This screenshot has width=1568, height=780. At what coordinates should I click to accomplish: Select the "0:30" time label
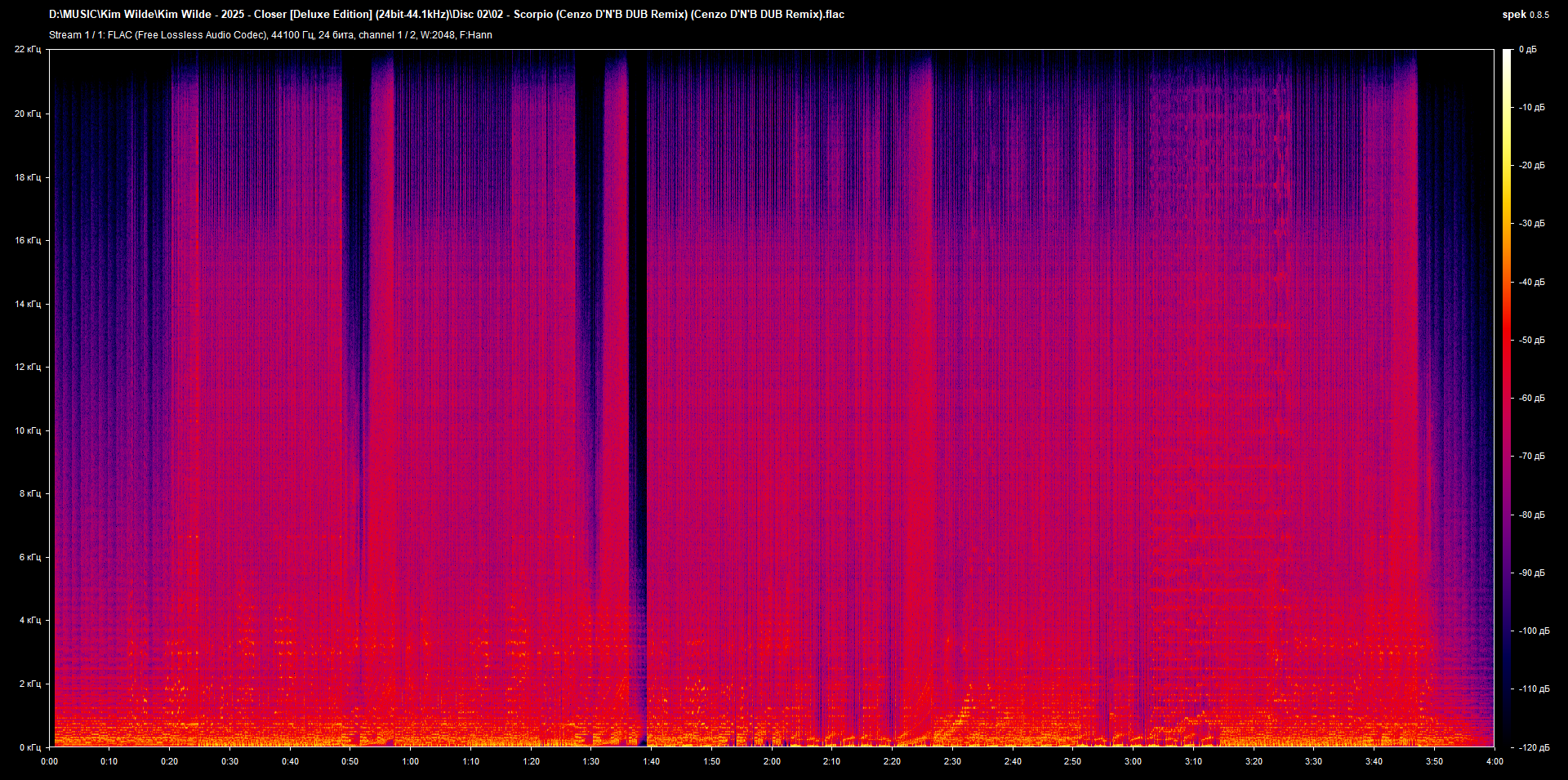(x=230, y=761)
